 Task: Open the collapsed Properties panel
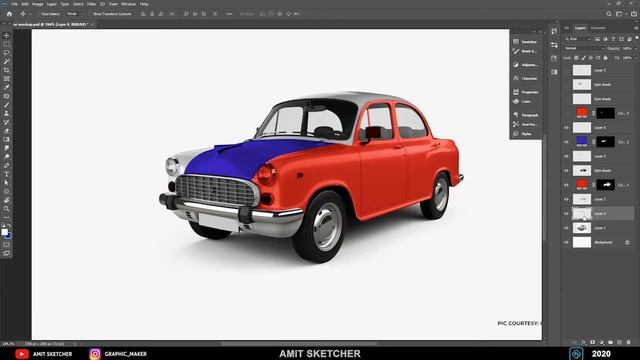(526, 92)
